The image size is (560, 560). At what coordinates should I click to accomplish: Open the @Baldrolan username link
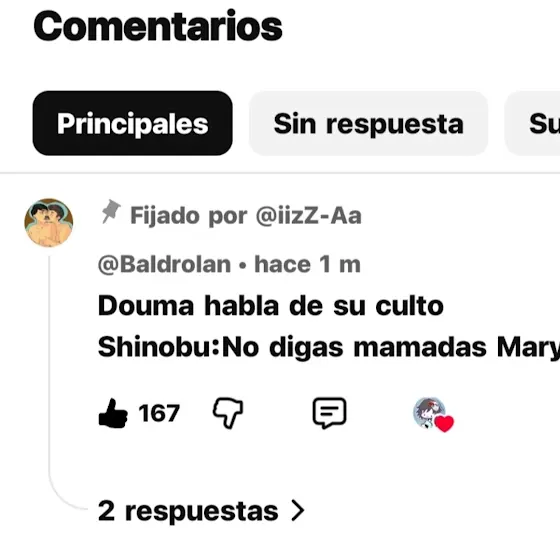tap(164, 265)
